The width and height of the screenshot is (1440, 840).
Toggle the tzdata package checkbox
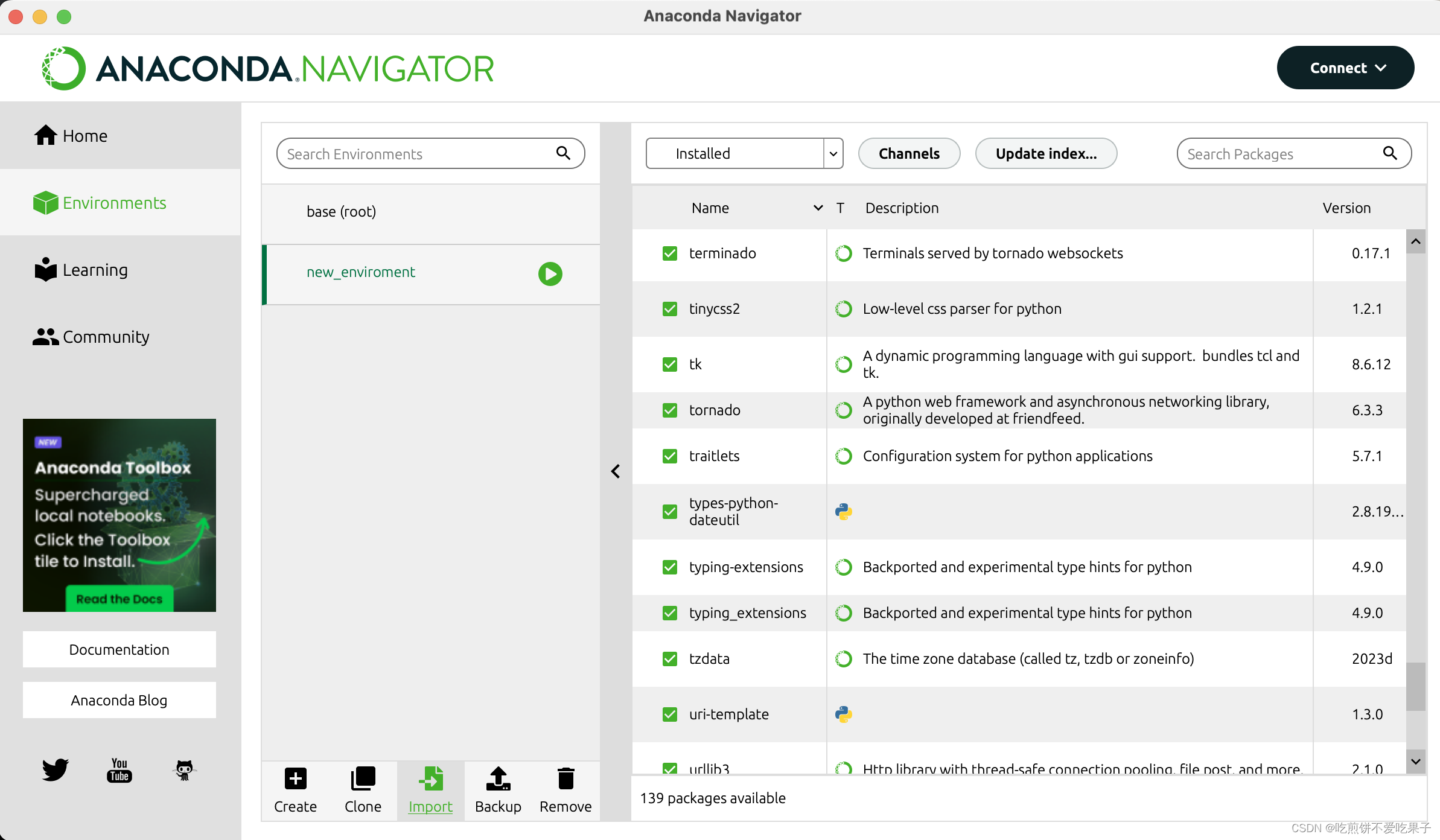[x=669, y=659]
